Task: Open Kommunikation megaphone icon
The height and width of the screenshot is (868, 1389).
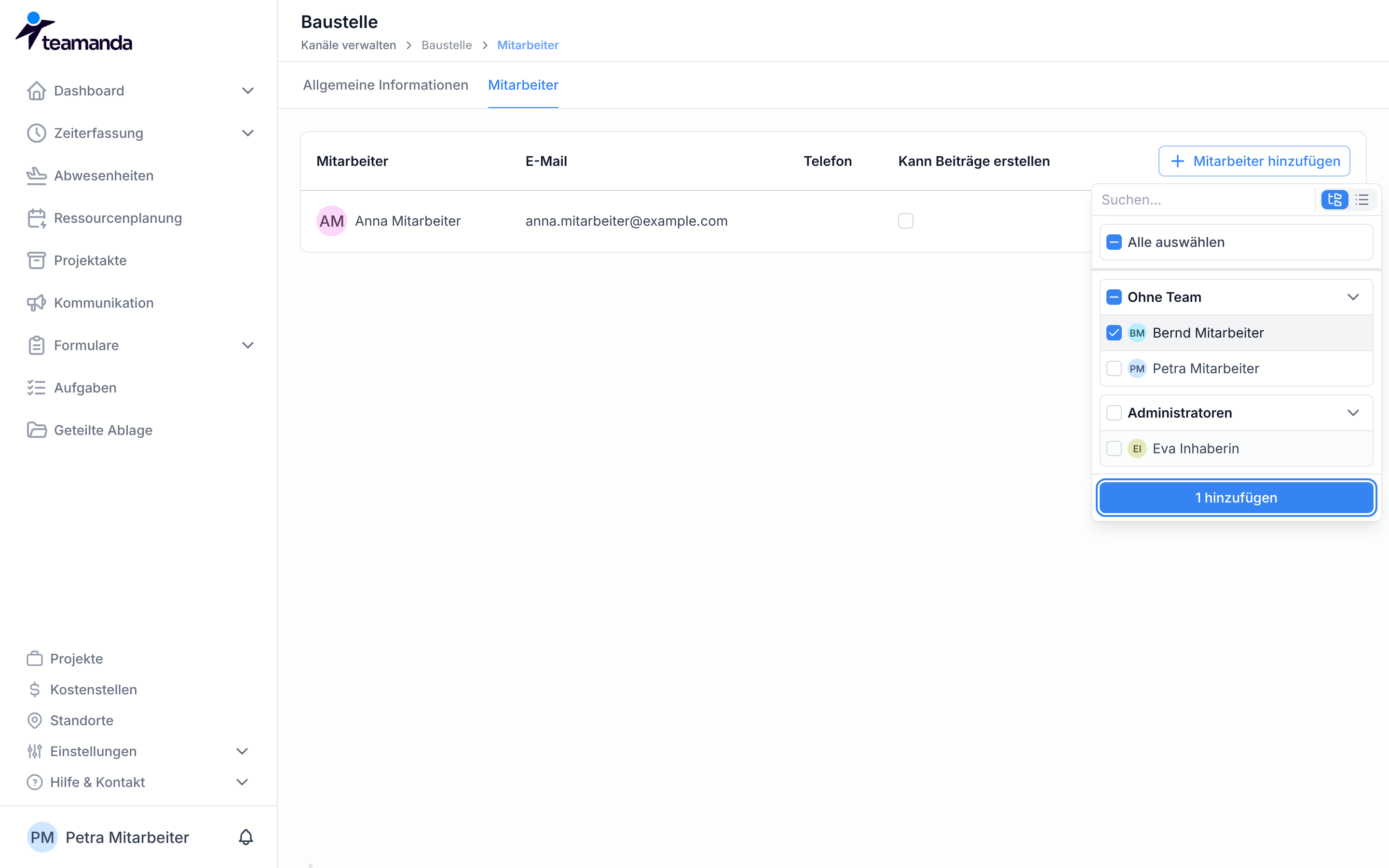Action: coord(36,303)
